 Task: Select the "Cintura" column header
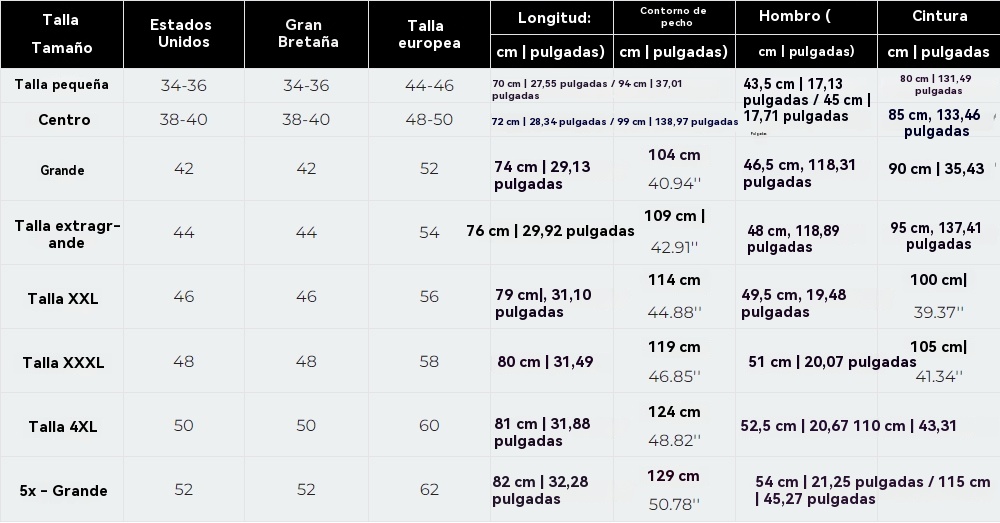click(x=939, y=17)
